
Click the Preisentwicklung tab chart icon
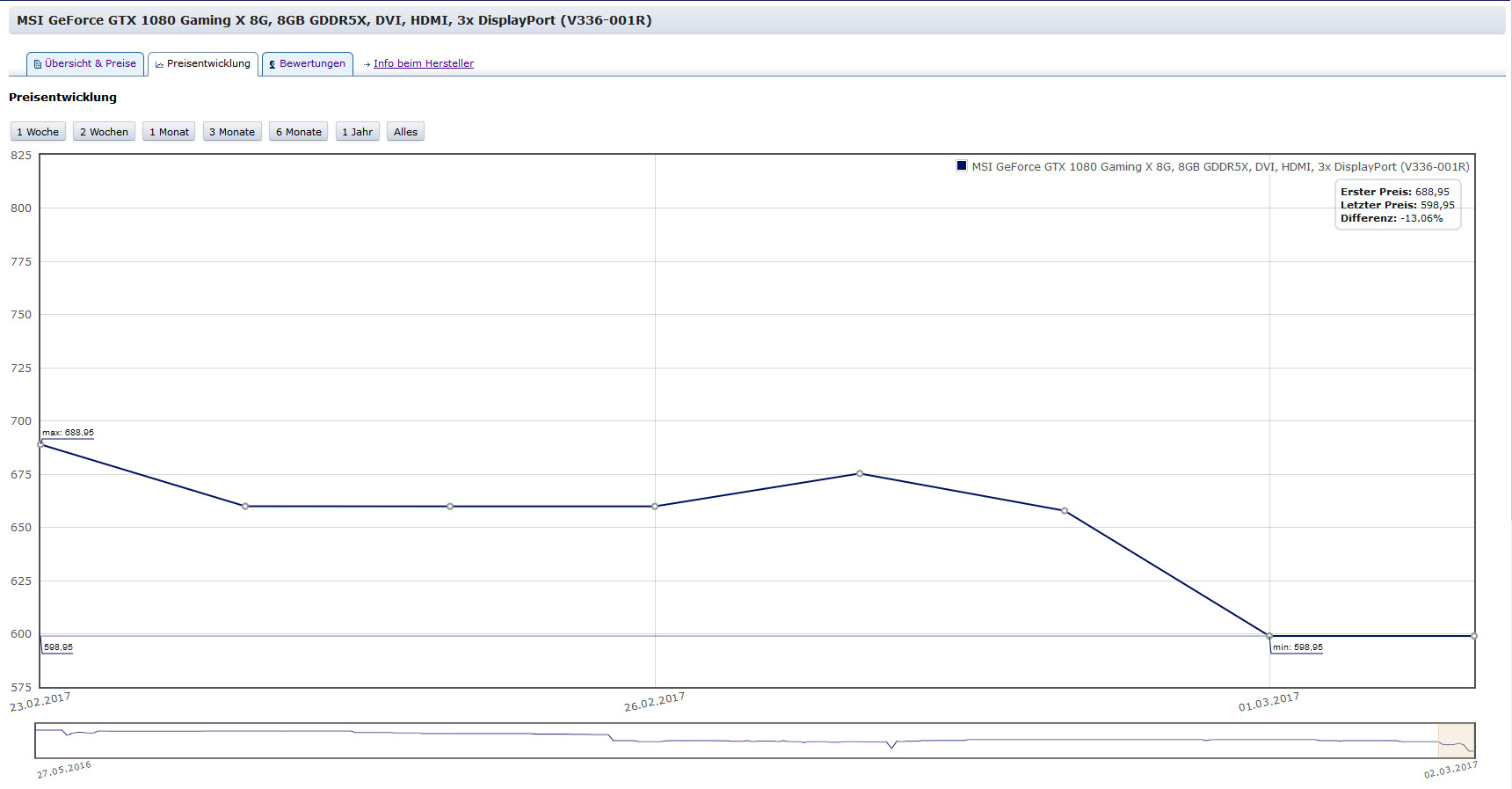click(159, 64)
